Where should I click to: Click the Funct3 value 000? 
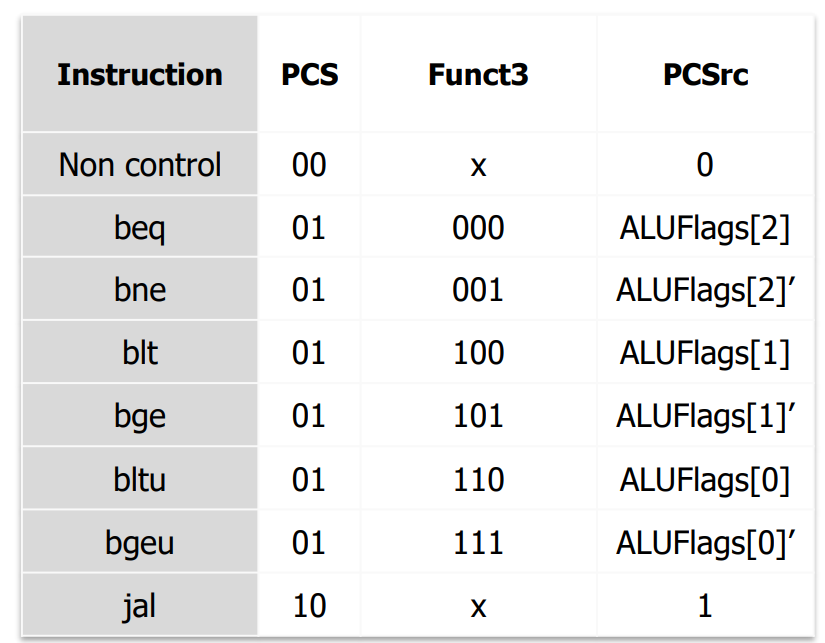tap(478, 228)
